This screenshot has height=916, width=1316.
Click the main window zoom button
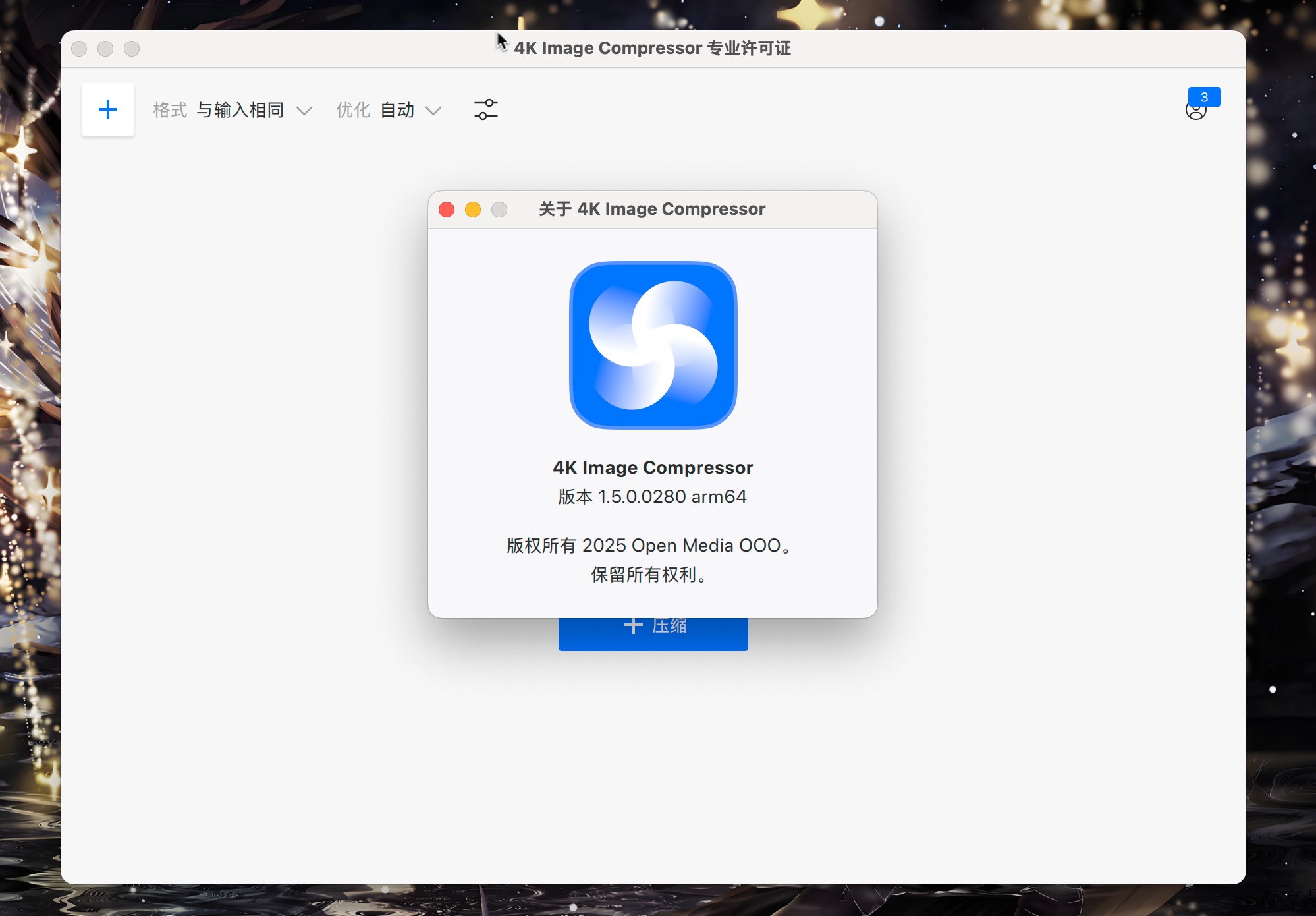pos(132,49)
